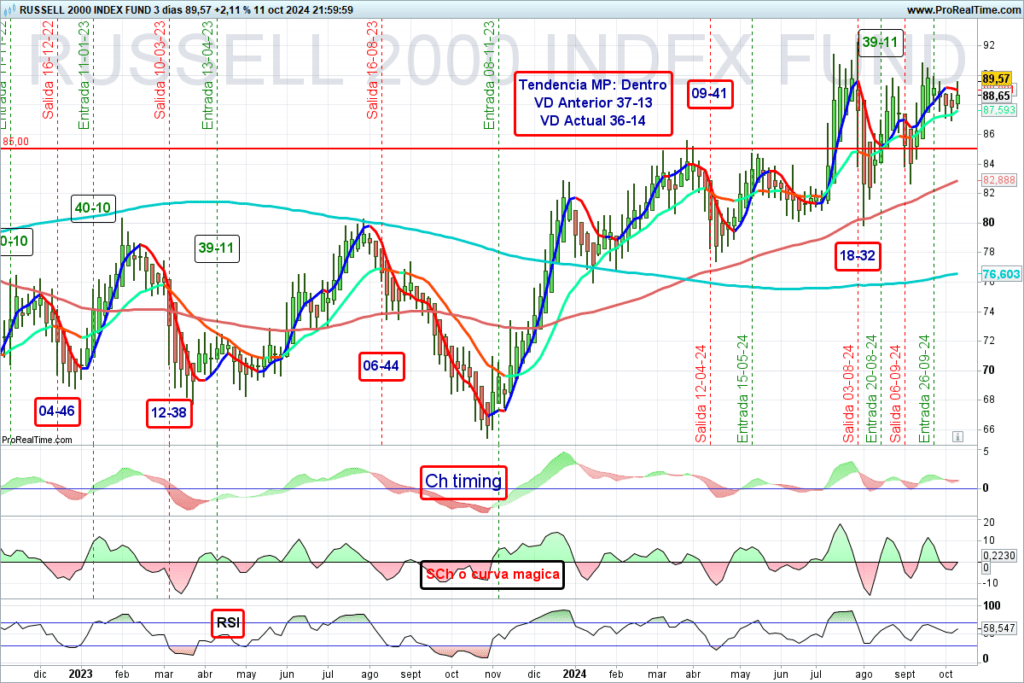
Task: Click the 'SCh o curva magica' indicator label
Action: click(x=492, y=575)
